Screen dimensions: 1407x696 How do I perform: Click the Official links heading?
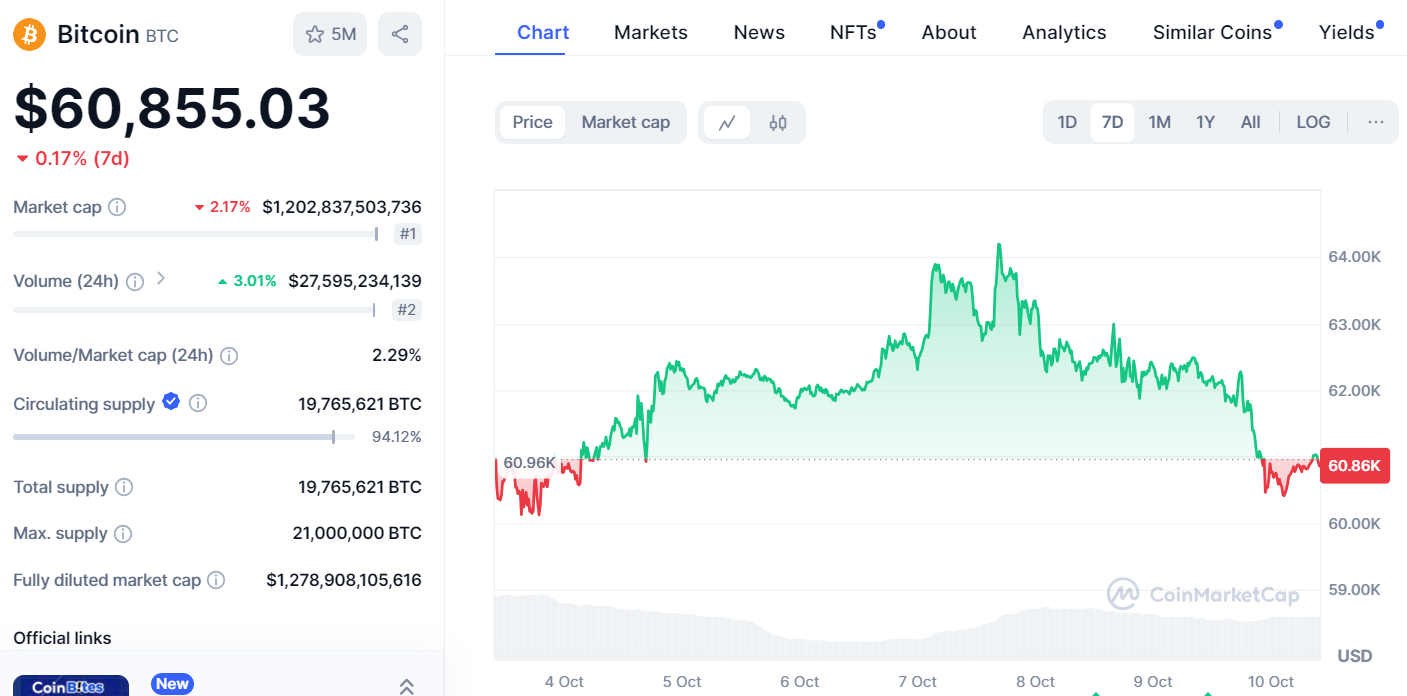click(x=62, y=638)
